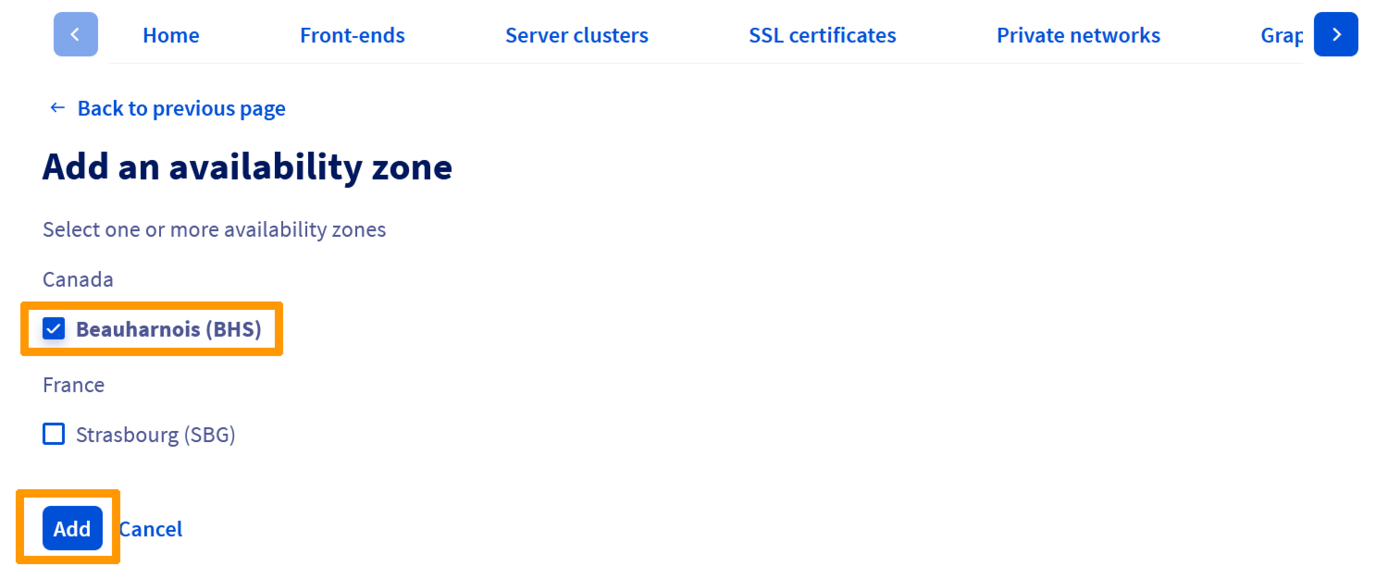The image size is (1400, 566).
Task: Go to the Server clusters tab
Action: tap(576, 35)
